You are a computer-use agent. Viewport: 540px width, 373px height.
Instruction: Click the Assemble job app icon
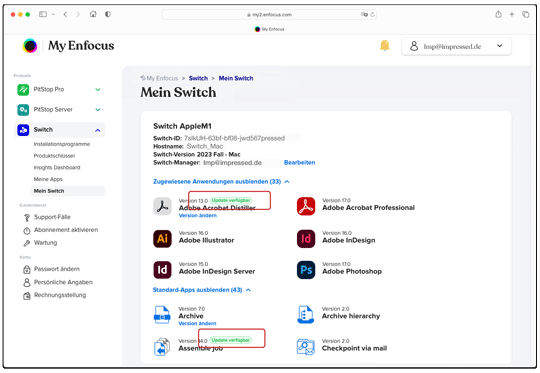pyautogui.click(x=162, y=347)
